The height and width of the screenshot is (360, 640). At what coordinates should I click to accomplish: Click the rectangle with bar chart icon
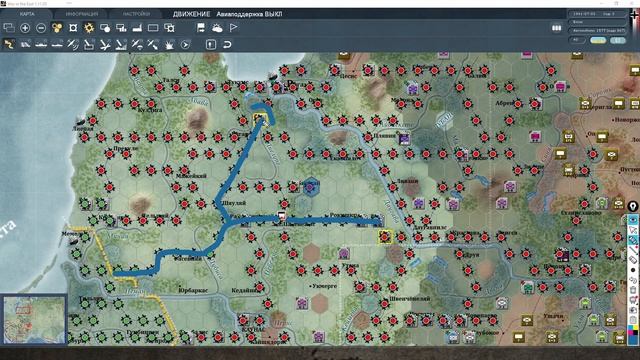pyautogui.click(x=121, y=28)
